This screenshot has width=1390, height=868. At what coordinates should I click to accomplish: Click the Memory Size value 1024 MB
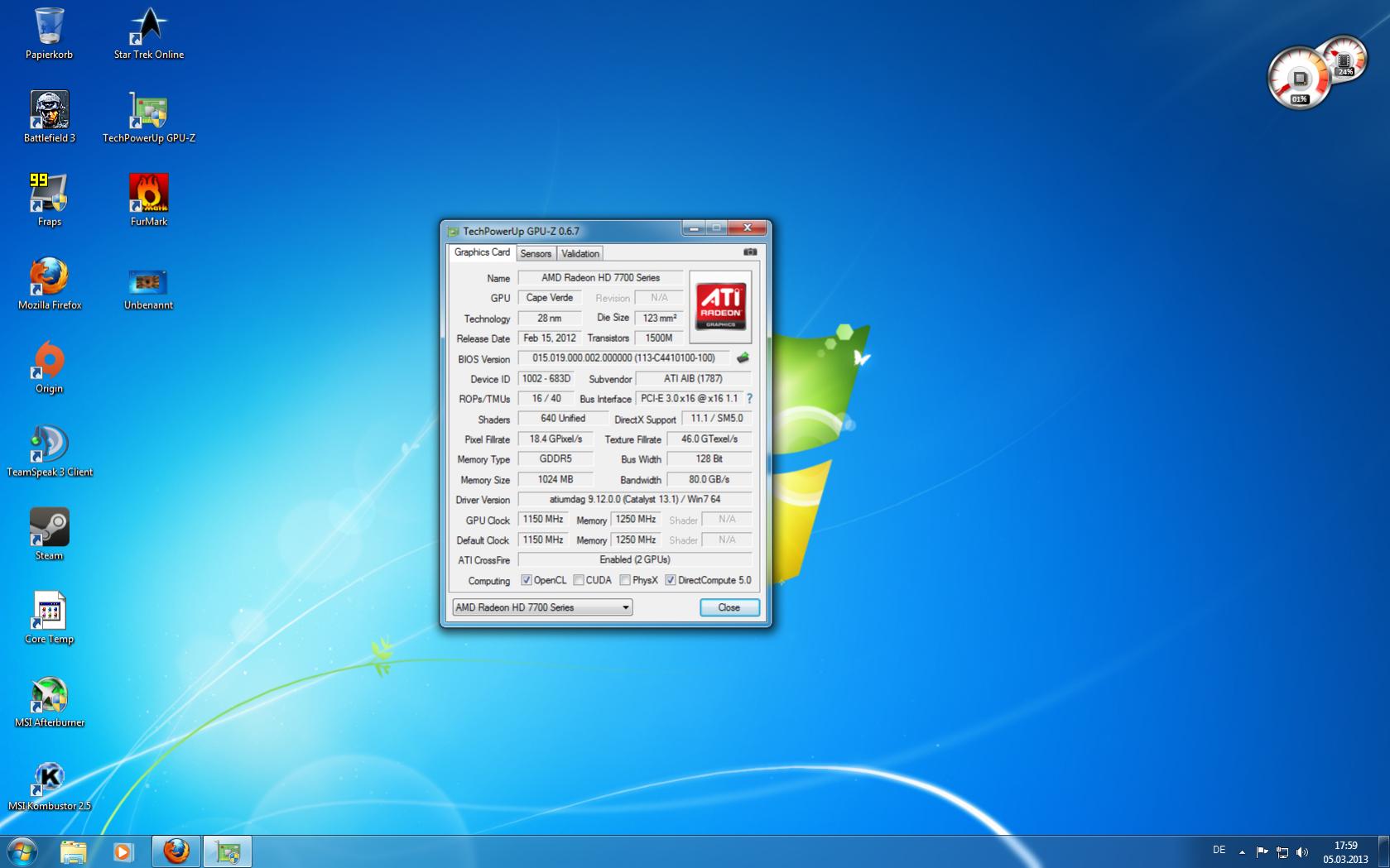tap(556, 480)
